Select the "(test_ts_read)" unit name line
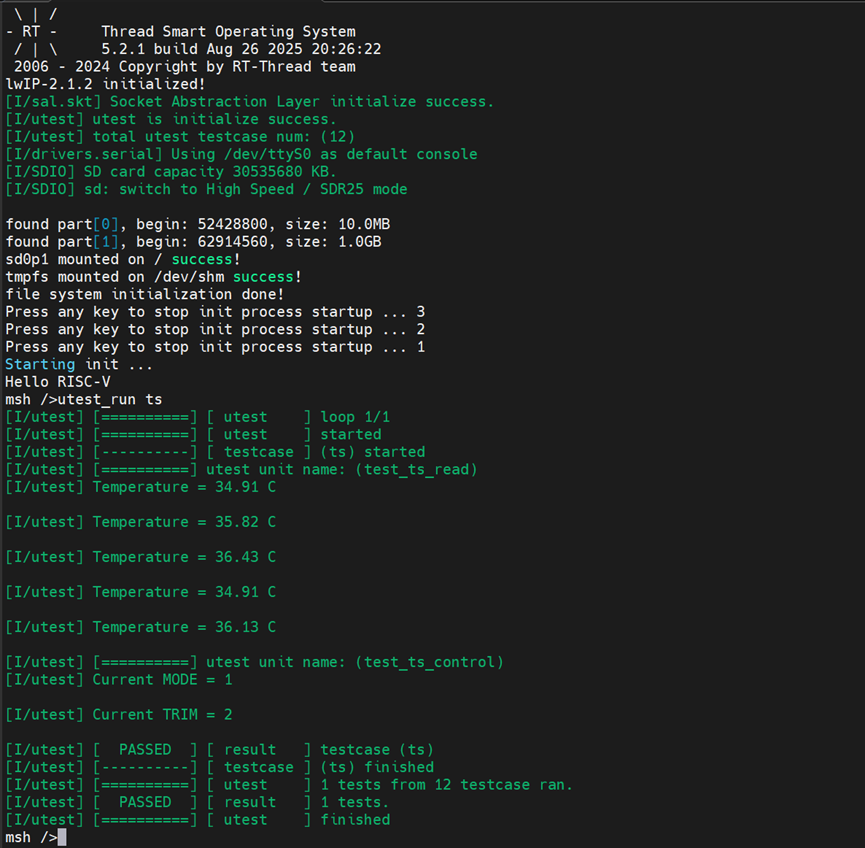Viewport: 865px width, 848px height. 241,470
